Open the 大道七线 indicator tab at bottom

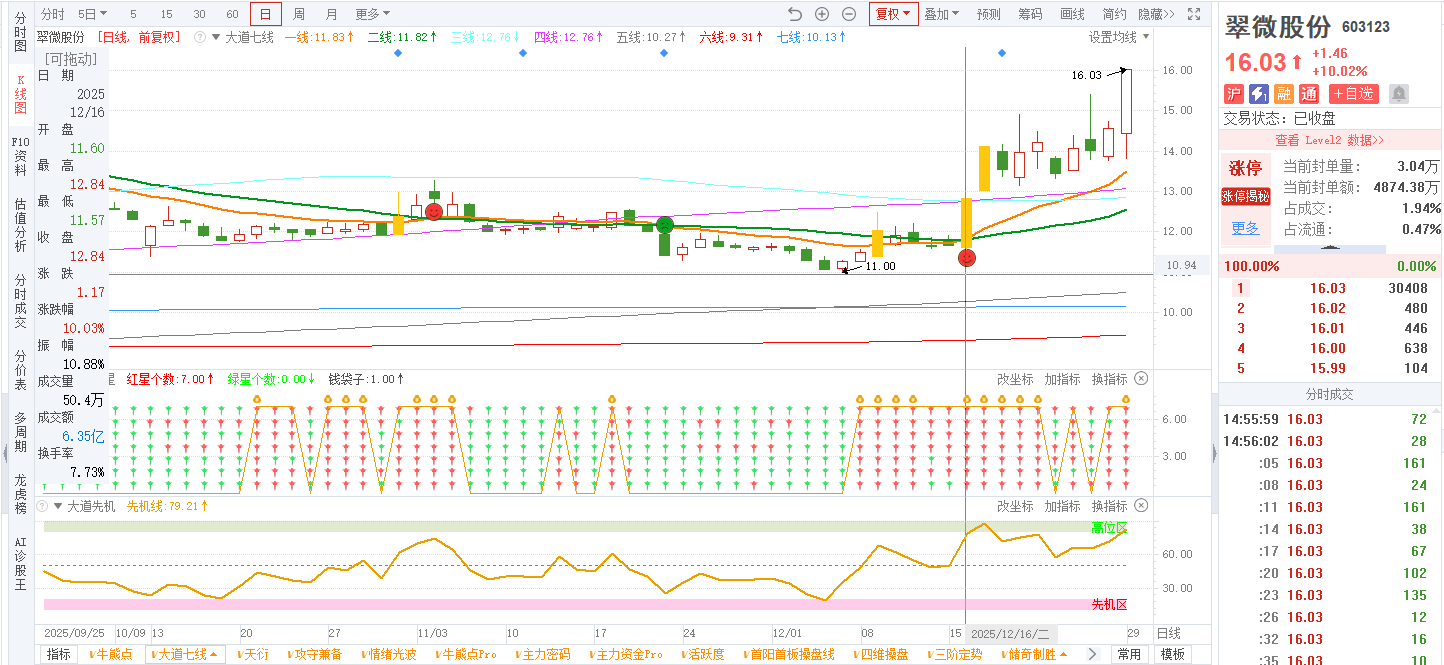point(185,654)
